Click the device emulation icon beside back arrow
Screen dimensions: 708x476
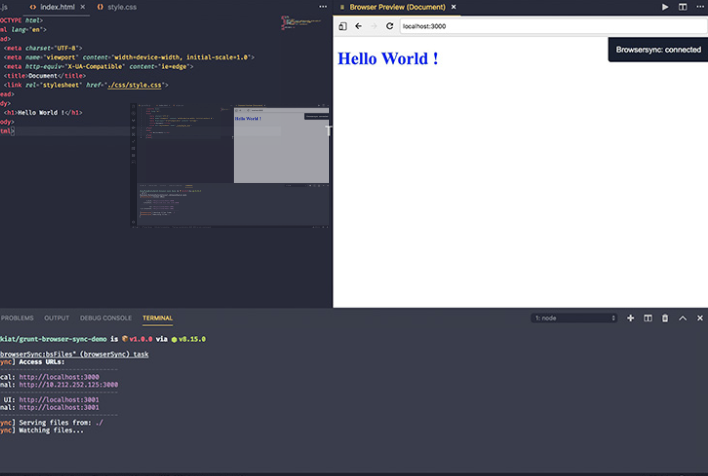[x=342, y=26]
